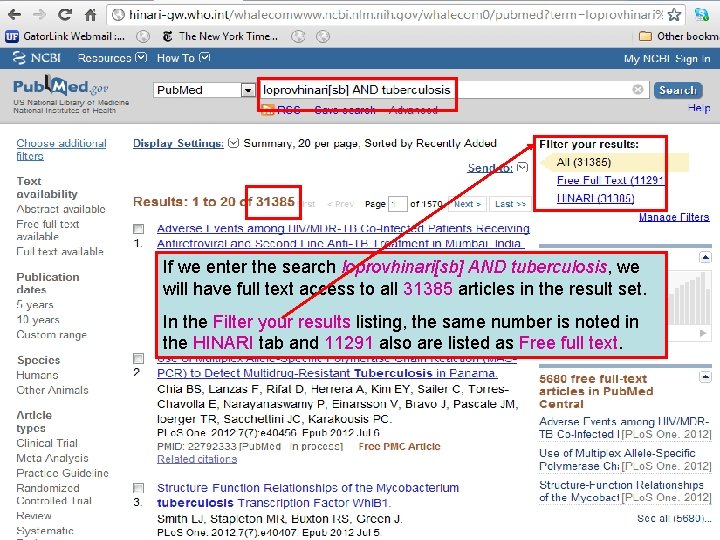Open the browser home page icon

90,15
